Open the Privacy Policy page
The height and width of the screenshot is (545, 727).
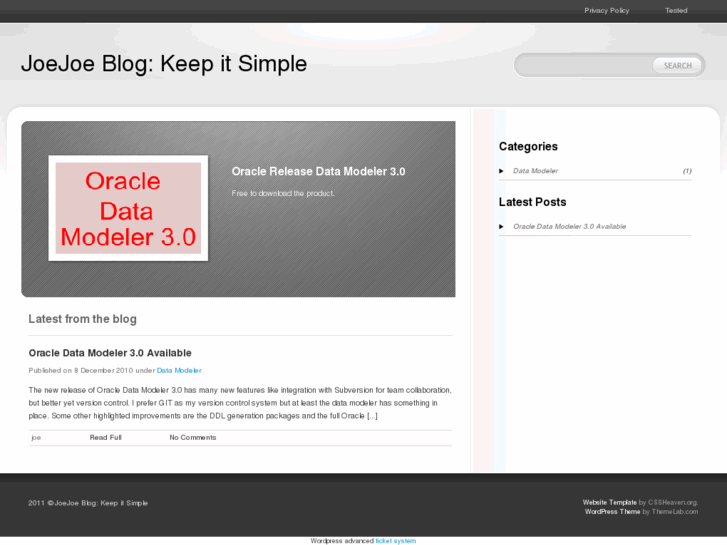coord(606,10)
